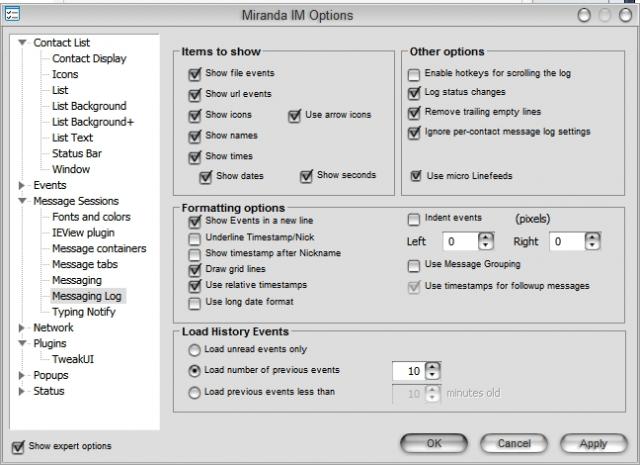
Task: Select the IEView plugin page
Action: pos(83,233)
